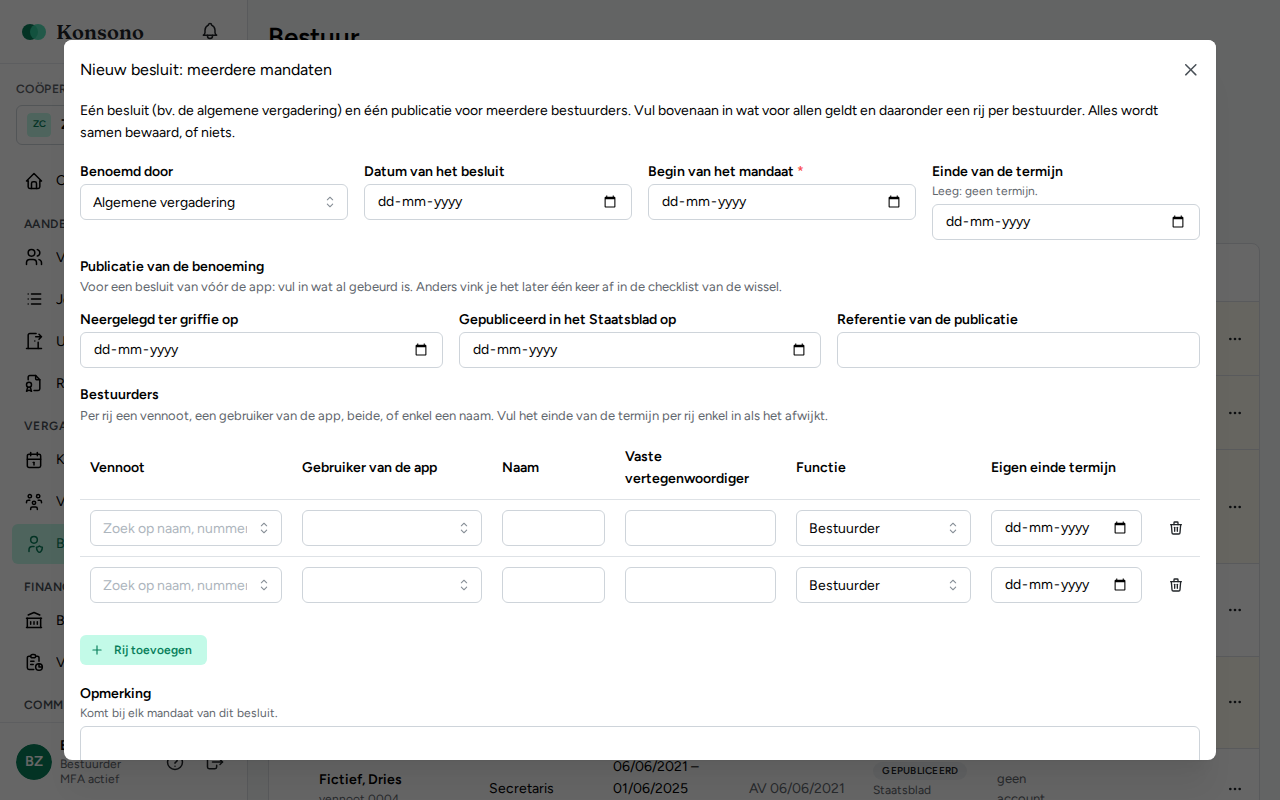Open calendar icon in first row Eigen einde termijn

click(1120, 528)
